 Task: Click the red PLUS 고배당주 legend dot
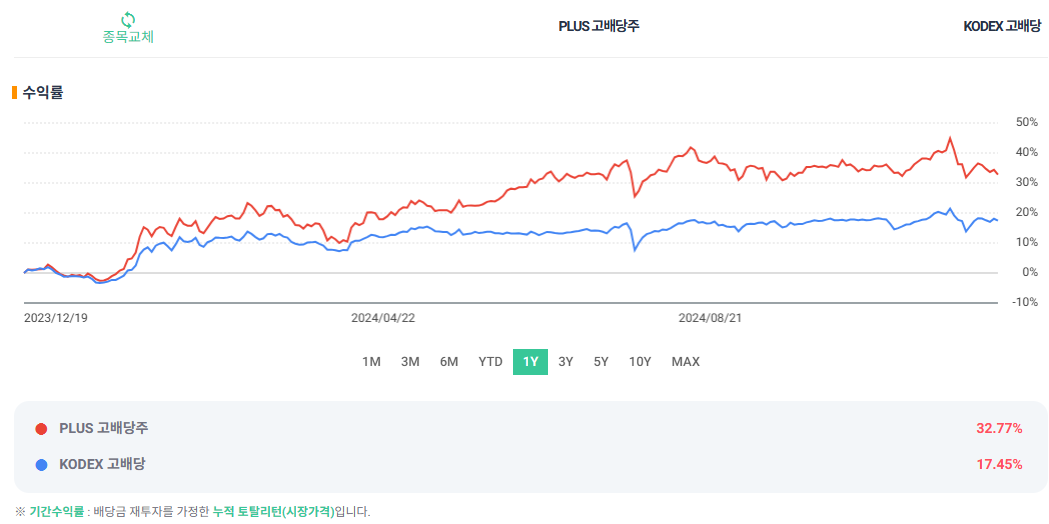click(x=41, y=429)
